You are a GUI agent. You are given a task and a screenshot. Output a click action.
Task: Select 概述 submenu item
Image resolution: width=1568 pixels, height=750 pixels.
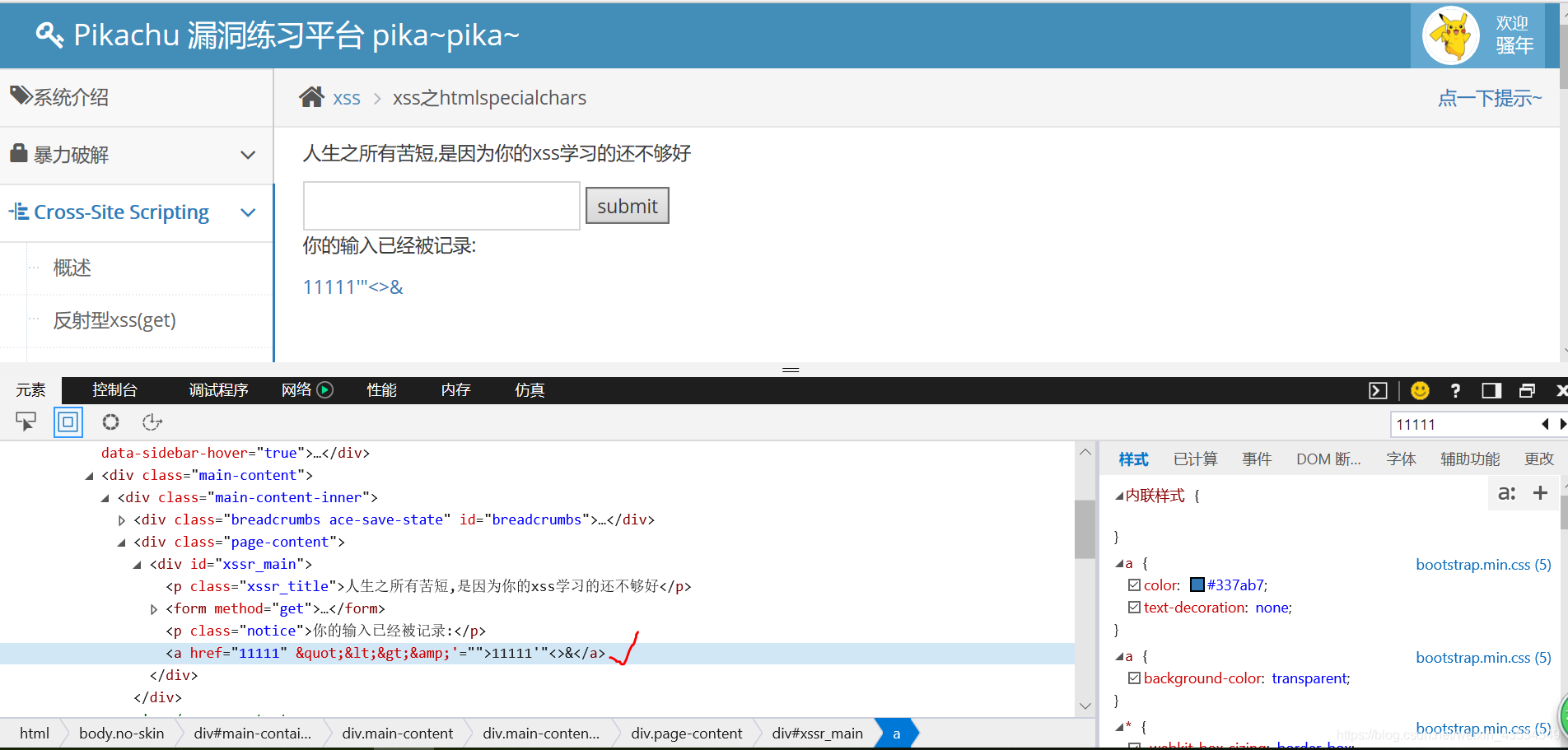(72, 268)
